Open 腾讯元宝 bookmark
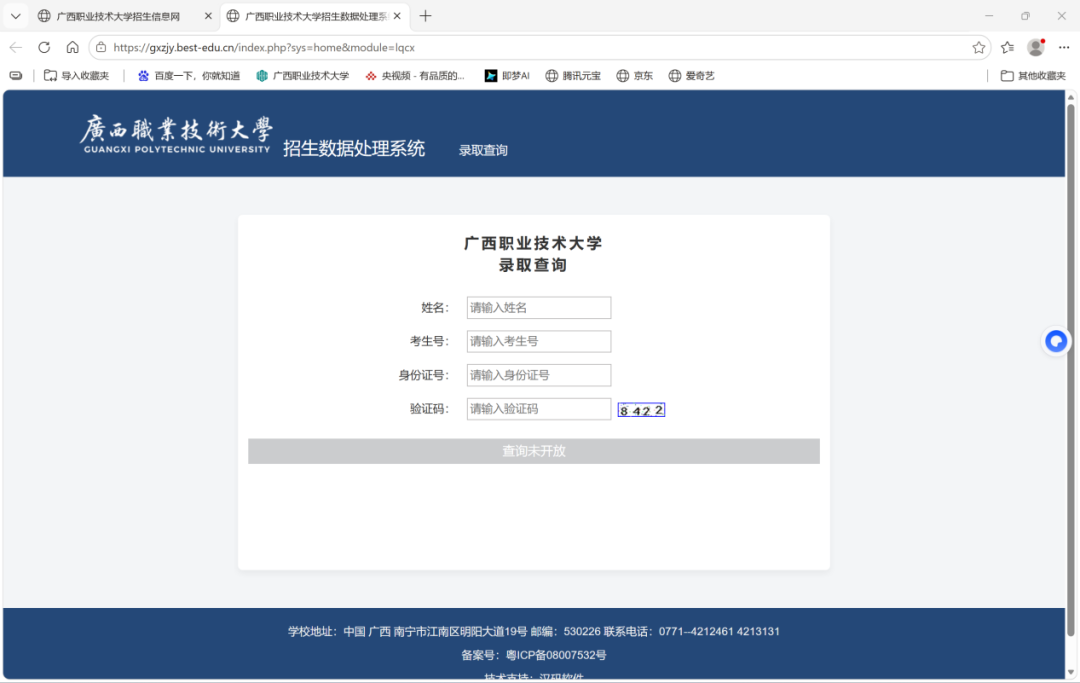1080x683 pixels. click(x=573, y=76)
